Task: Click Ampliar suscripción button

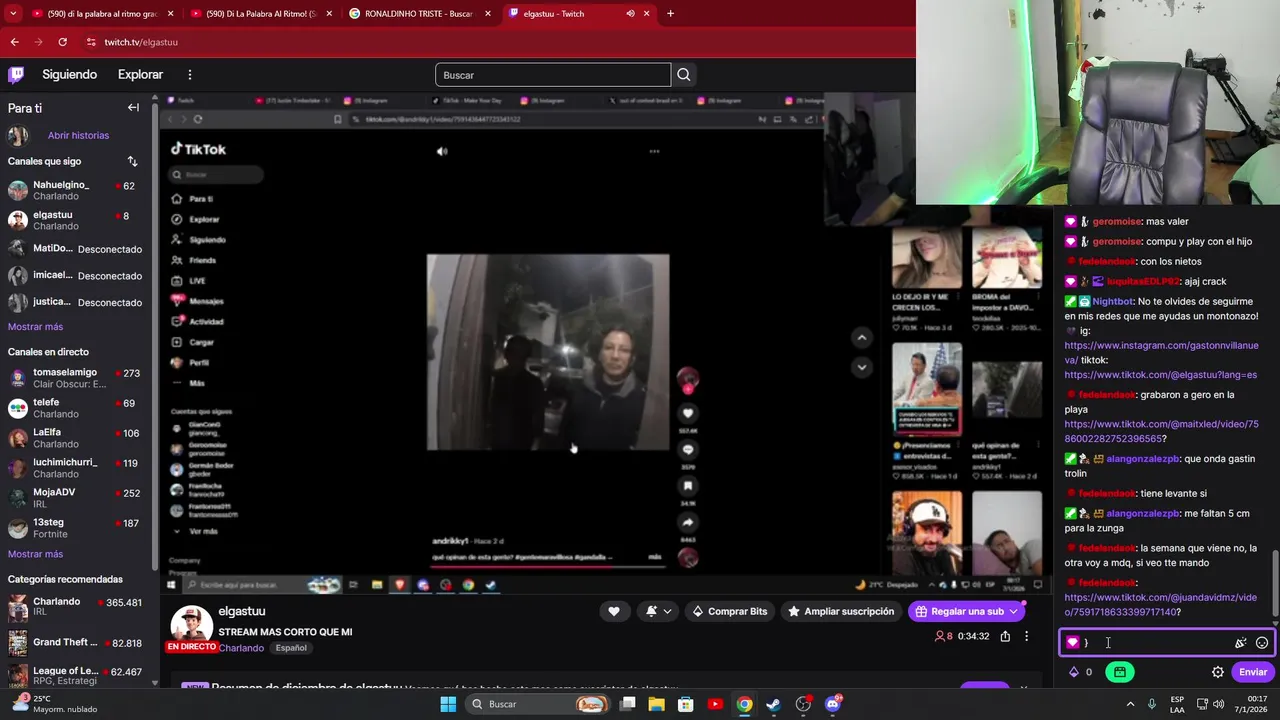Action: coord(840,611)
